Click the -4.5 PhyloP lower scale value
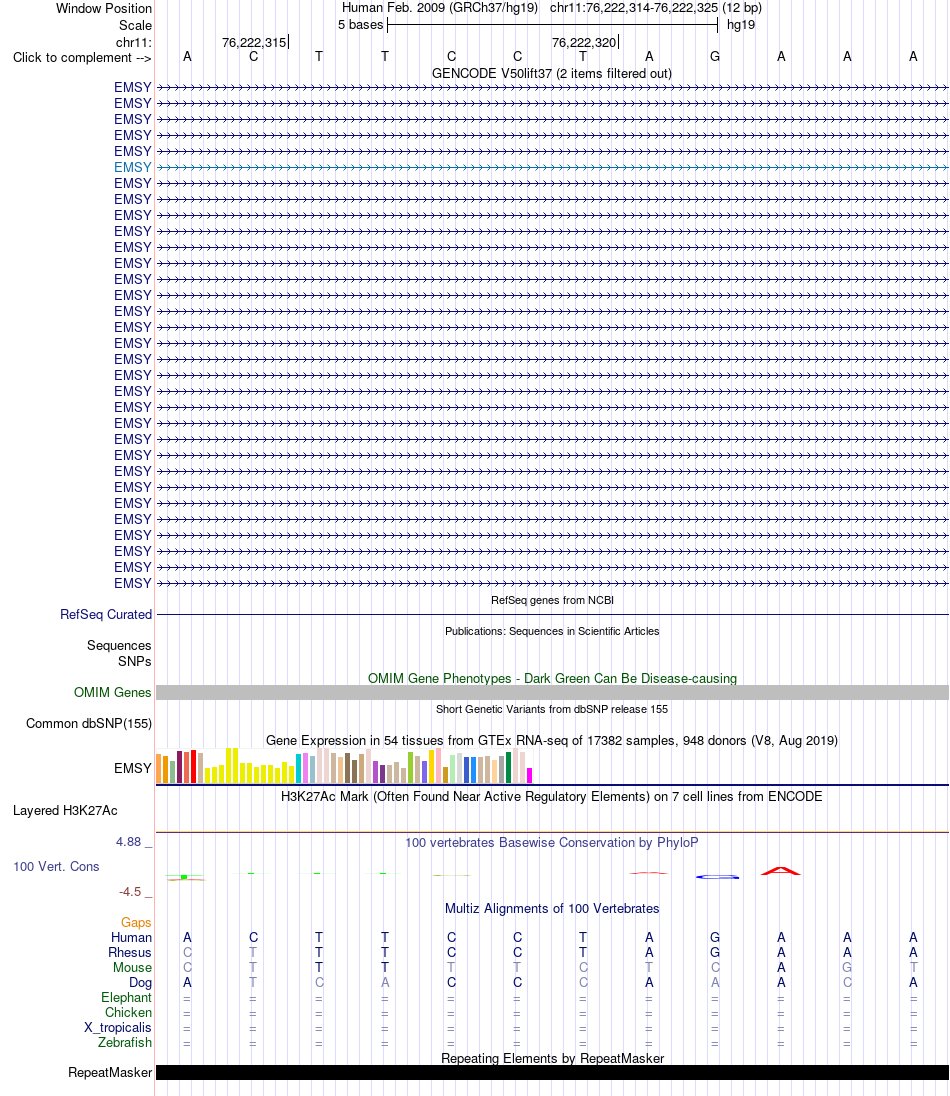950x1096 pixels. point(130,891)
